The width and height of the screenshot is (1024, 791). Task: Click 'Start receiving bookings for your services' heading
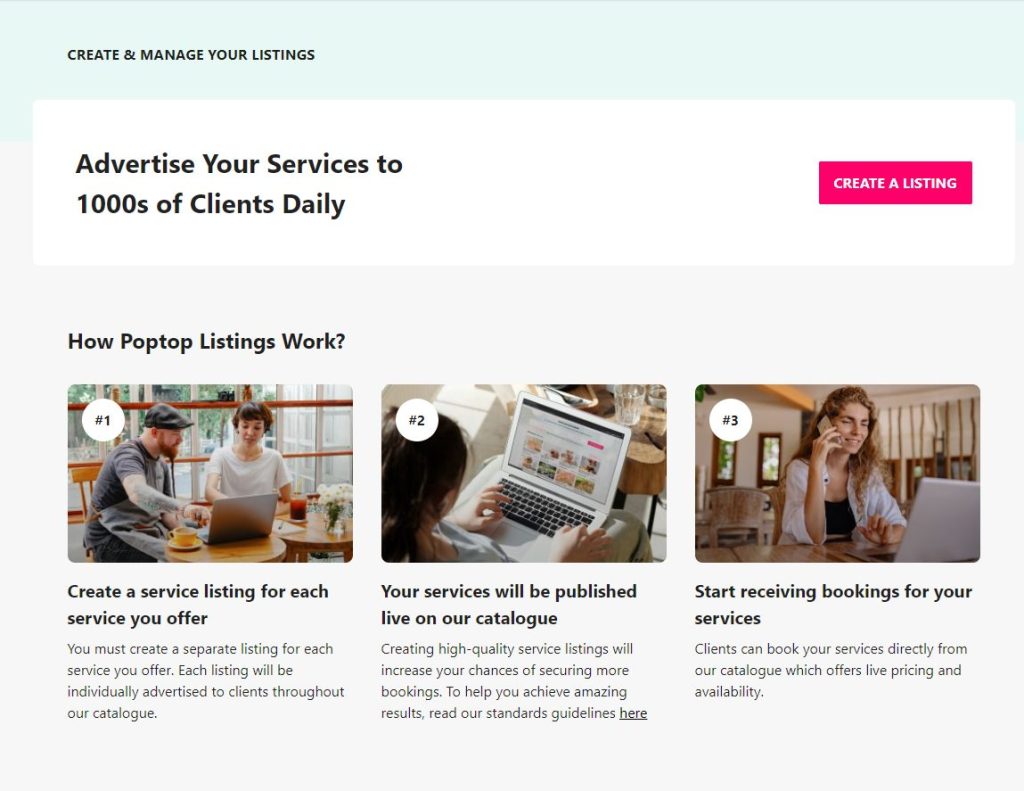point(833,604)
